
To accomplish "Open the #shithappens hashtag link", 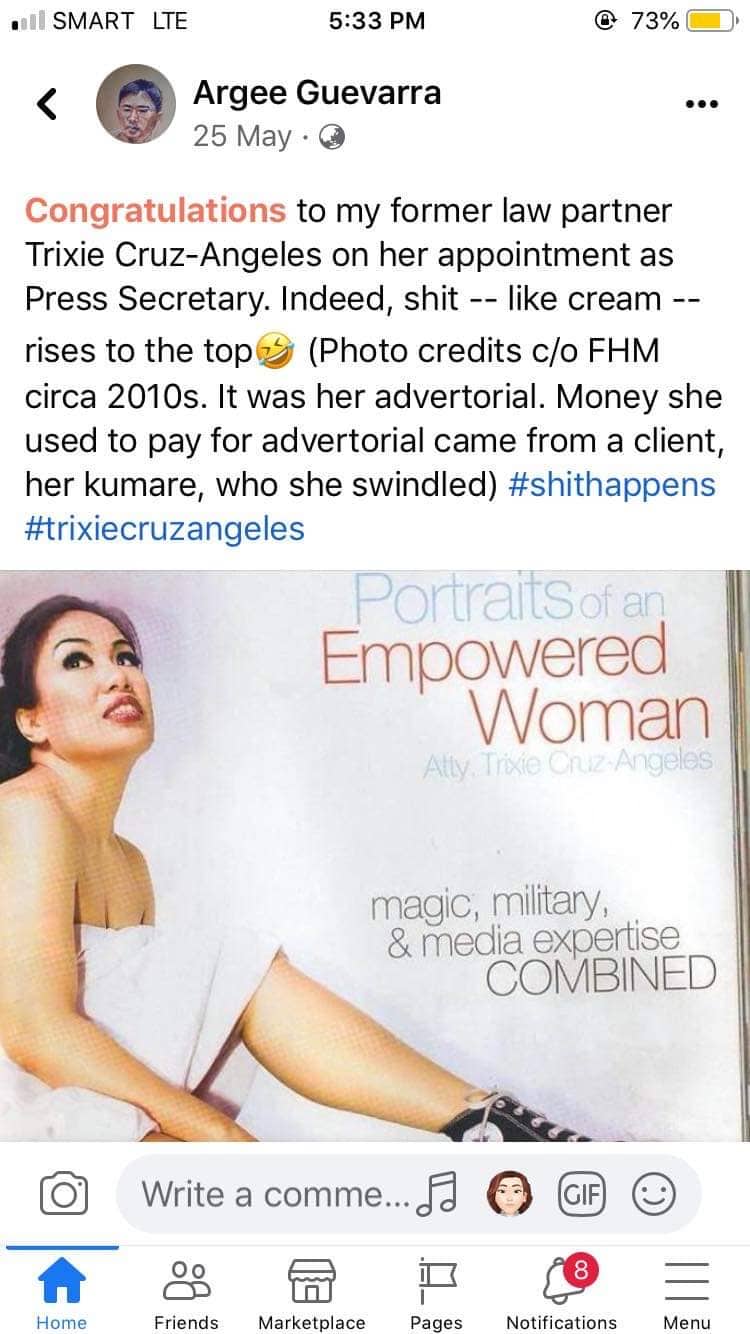I will tap(612, 484).
